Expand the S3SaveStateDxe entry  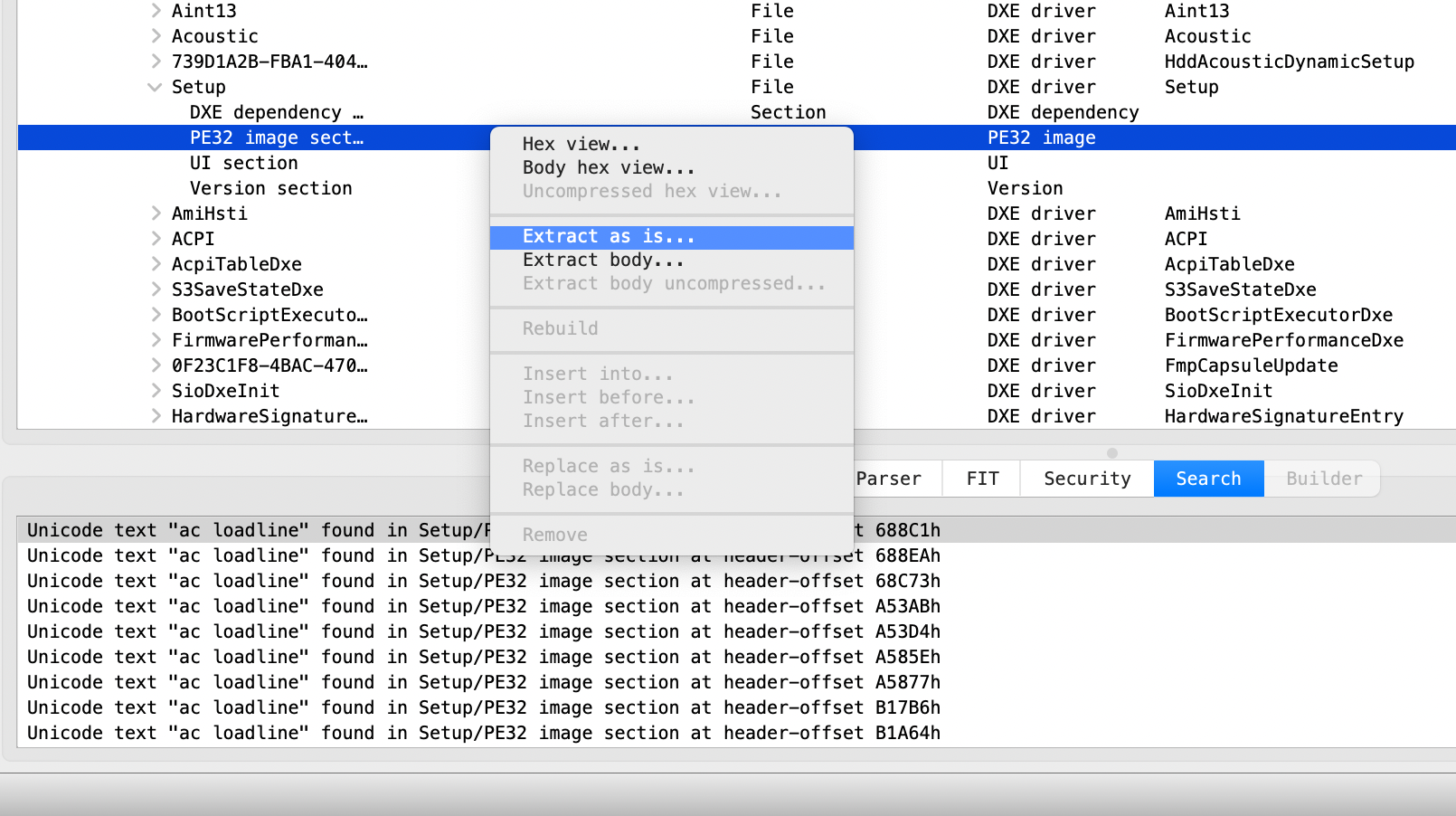[x=157, y=289]
